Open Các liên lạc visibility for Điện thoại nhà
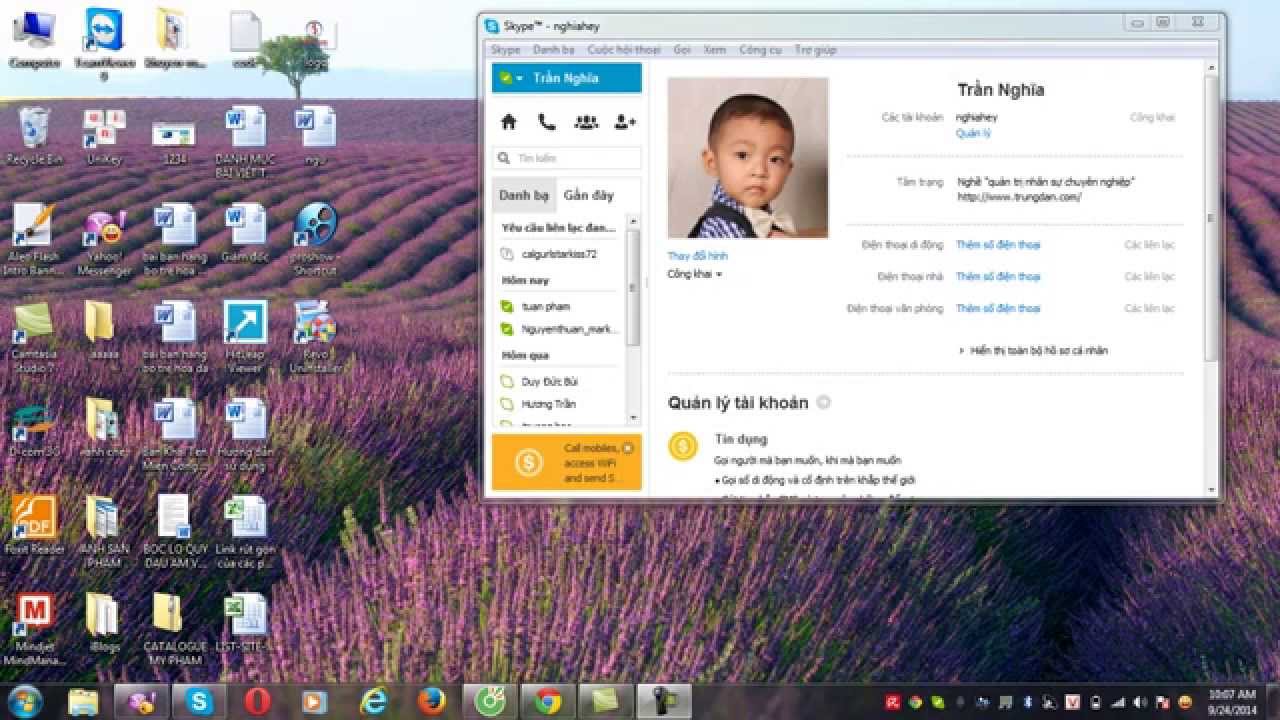This screenshot has width=1280, height=720. point(1149,277)
